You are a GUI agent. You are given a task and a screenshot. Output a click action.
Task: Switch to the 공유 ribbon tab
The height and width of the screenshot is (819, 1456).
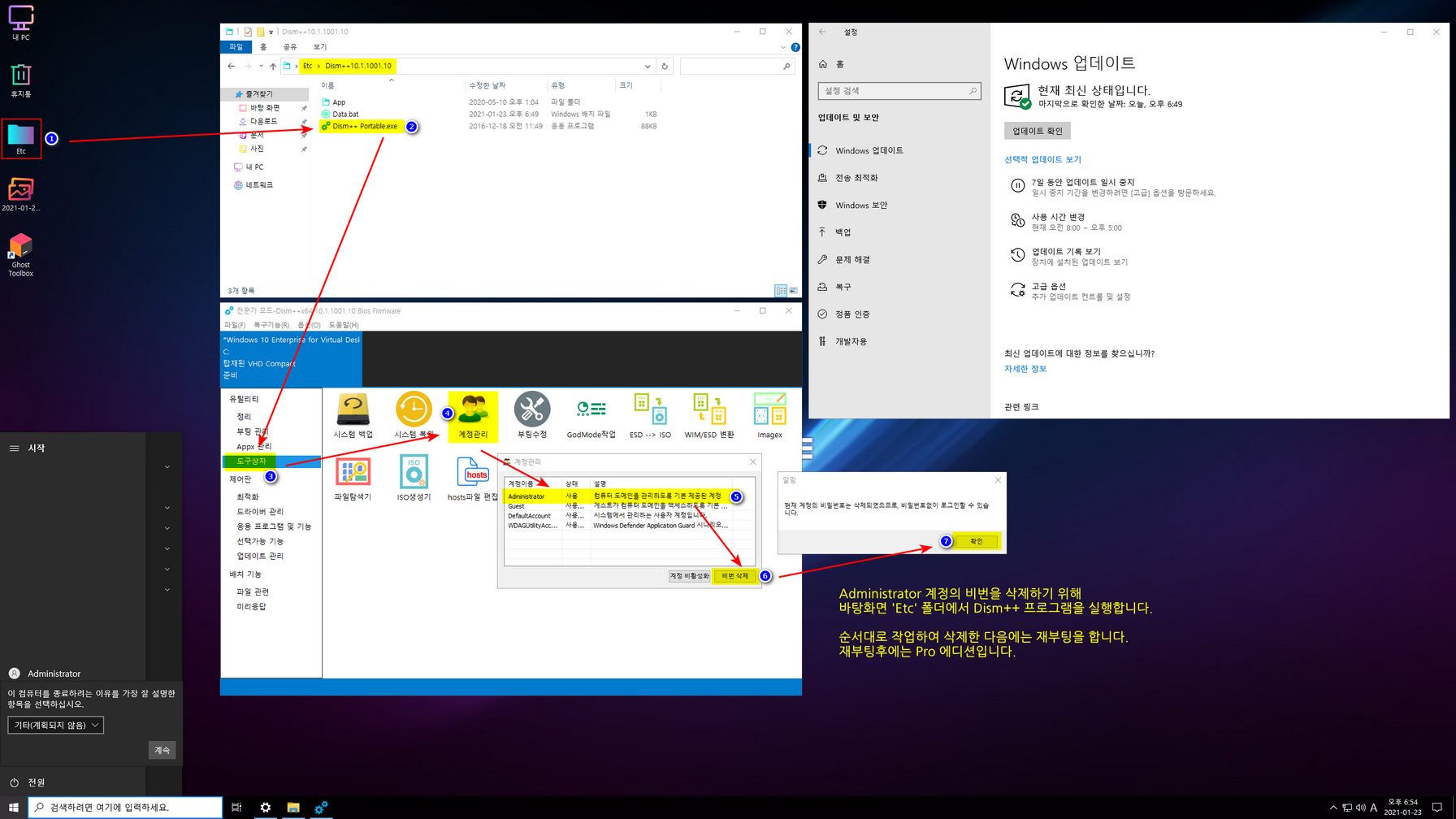(290, 47)
